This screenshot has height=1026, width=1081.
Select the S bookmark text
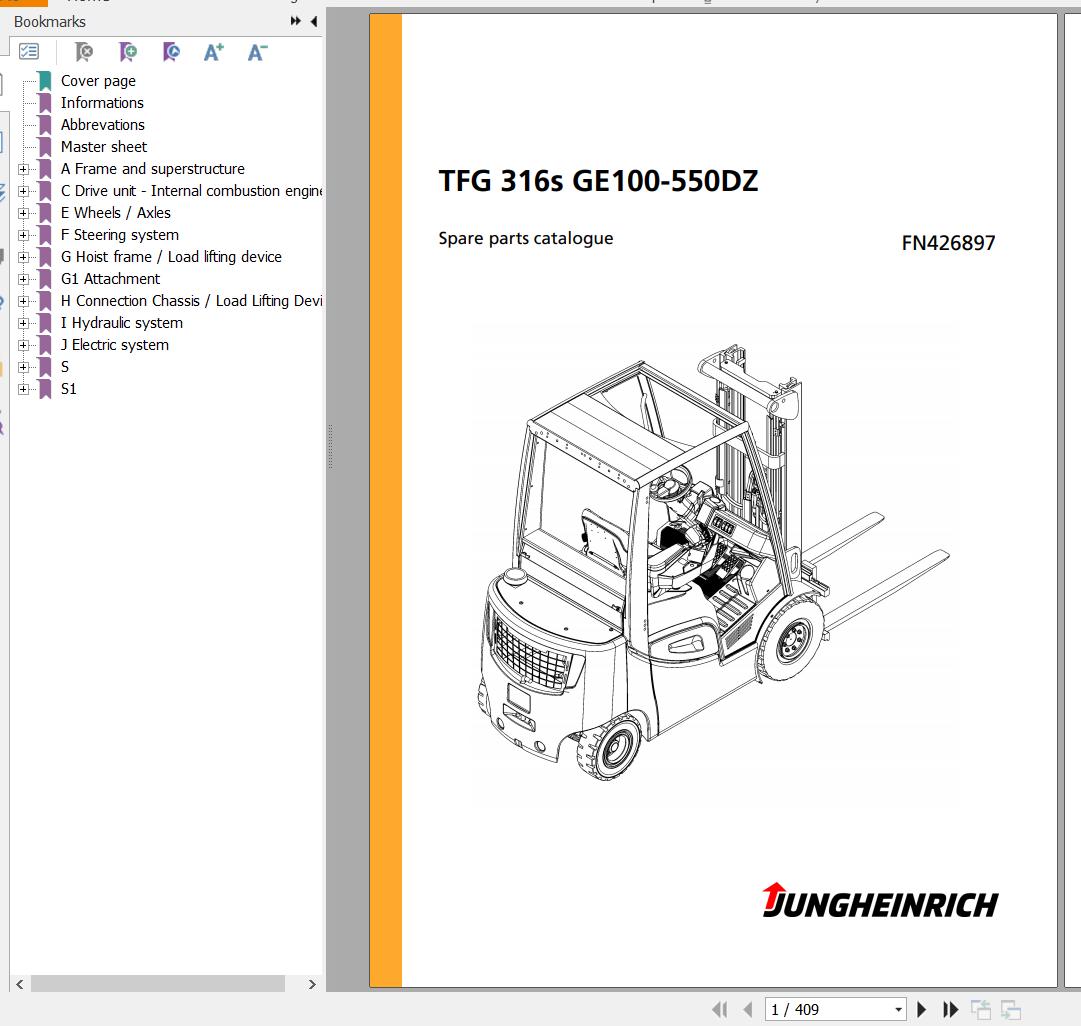(65, 368)
